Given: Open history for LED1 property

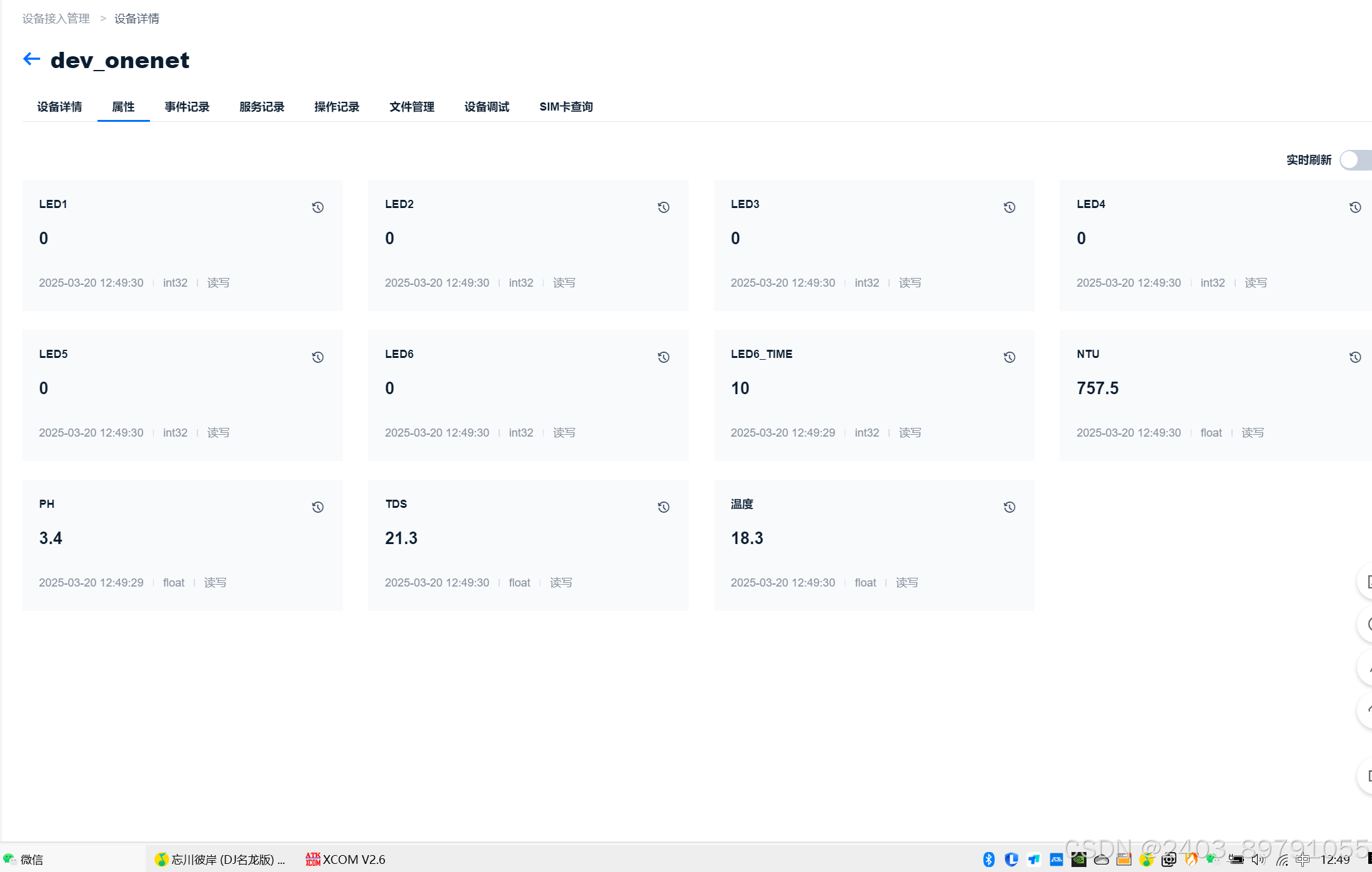Looking at the screenshot, I should [317, 207].
